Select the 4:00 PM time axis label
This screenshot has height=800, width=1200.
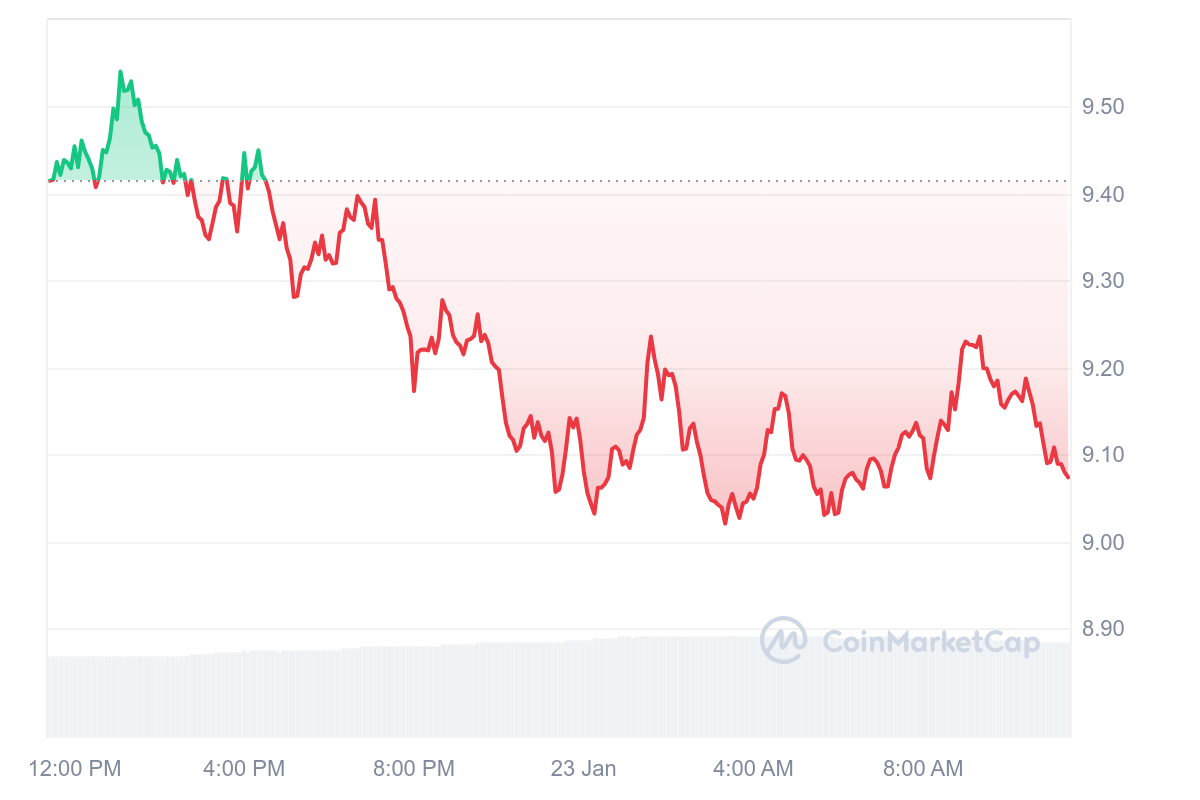coord(243,769)
